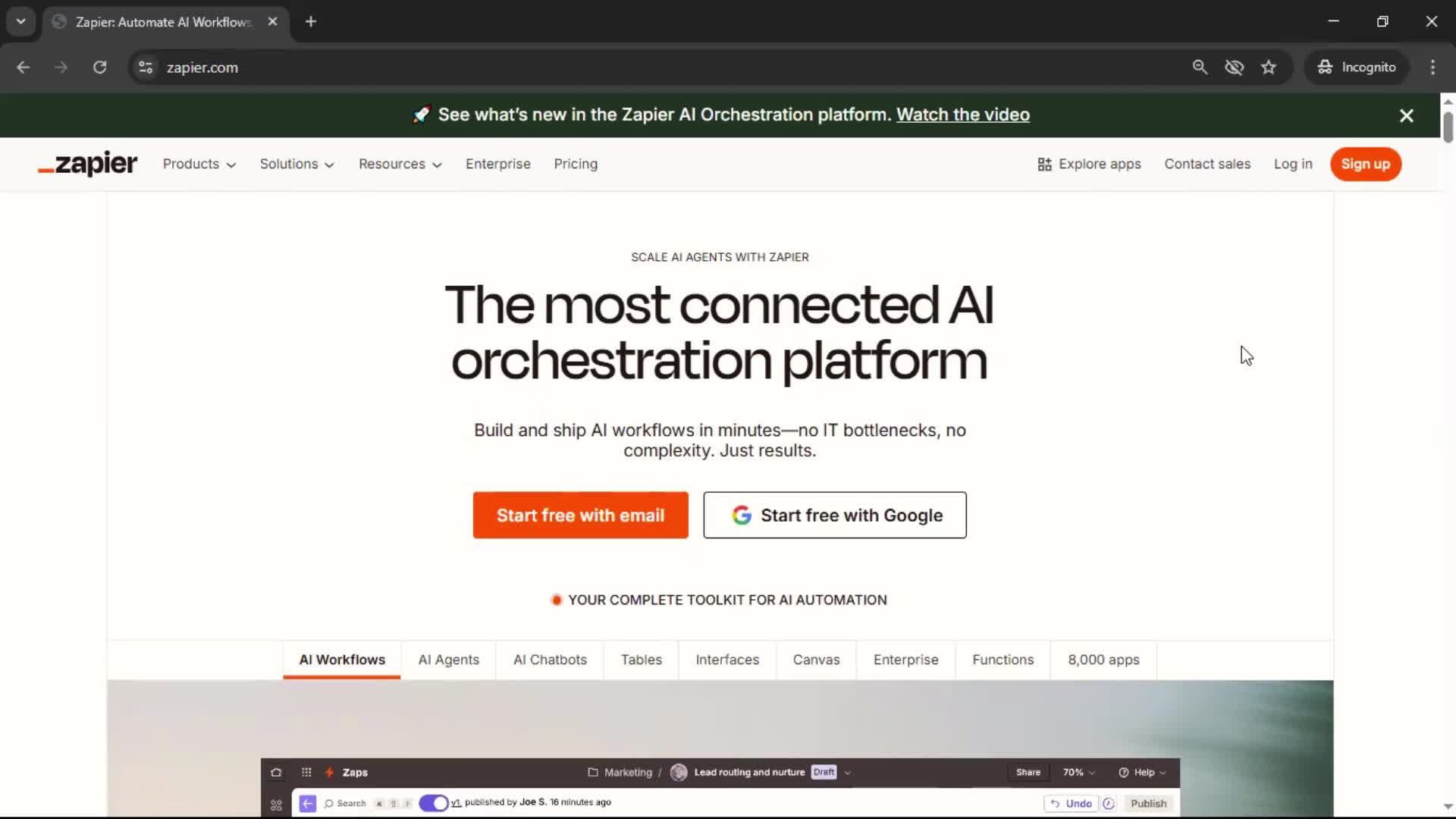The image size is (1456, 819).
Task: Select the Interfaces tab
Action: 727,660
